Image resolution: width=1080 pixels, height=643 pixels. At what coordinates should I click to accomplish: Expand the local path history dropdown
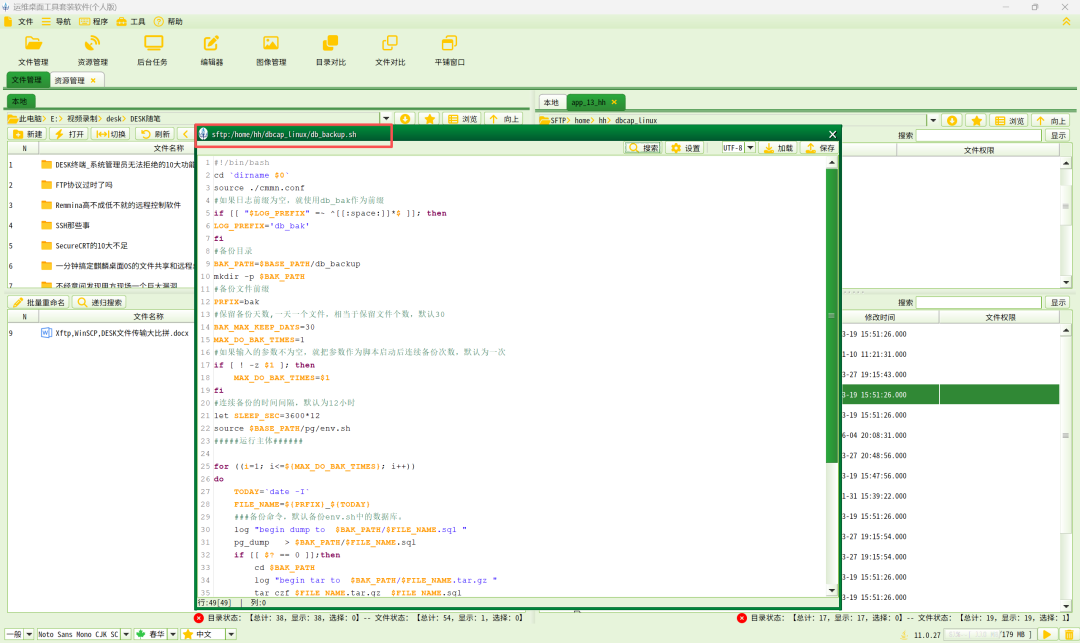point(386,119)
